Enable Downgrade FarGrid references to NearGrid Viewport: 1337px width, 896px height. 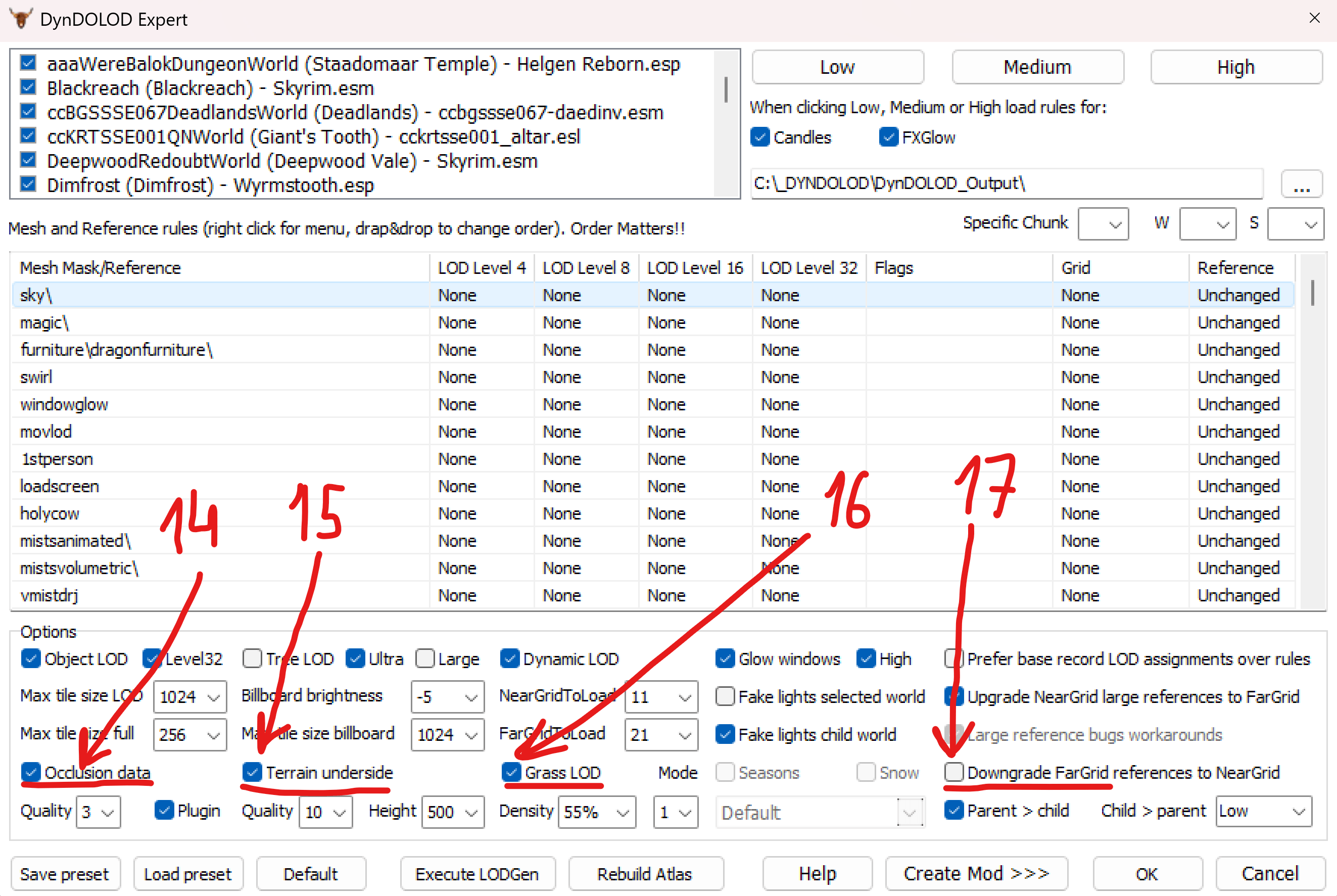point(953,772)
